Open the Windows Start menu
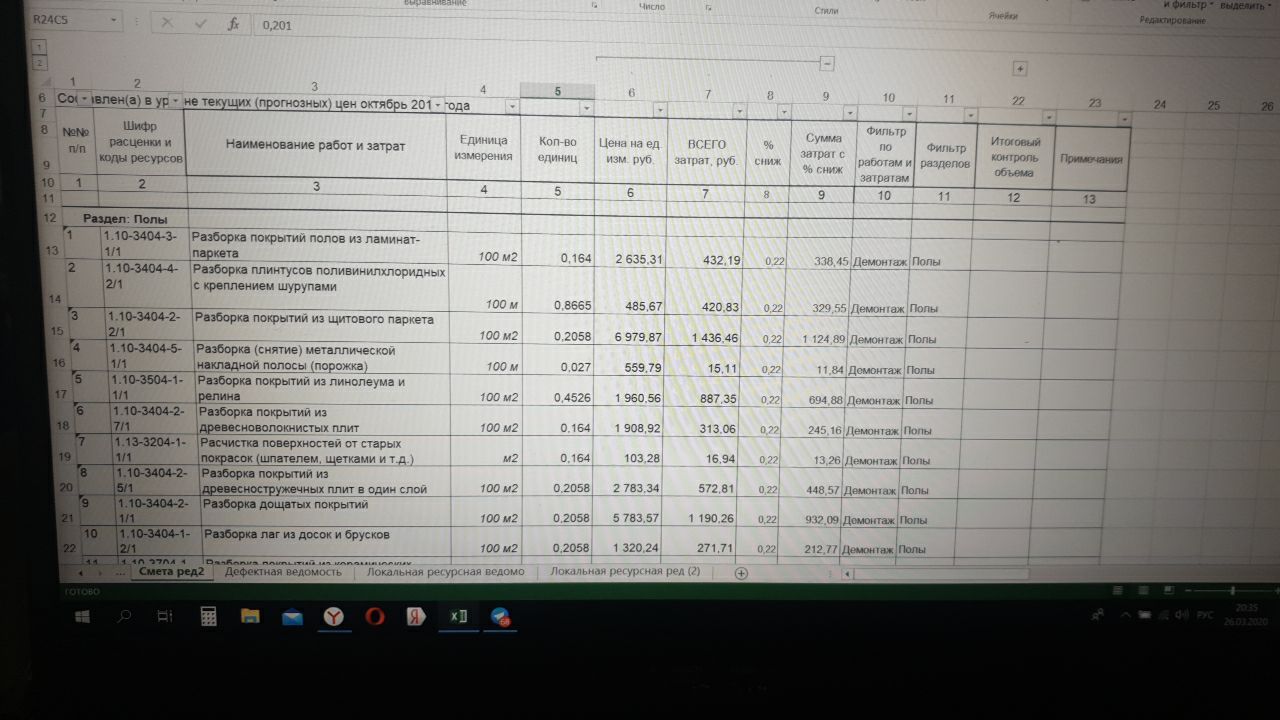 point(83,617)
